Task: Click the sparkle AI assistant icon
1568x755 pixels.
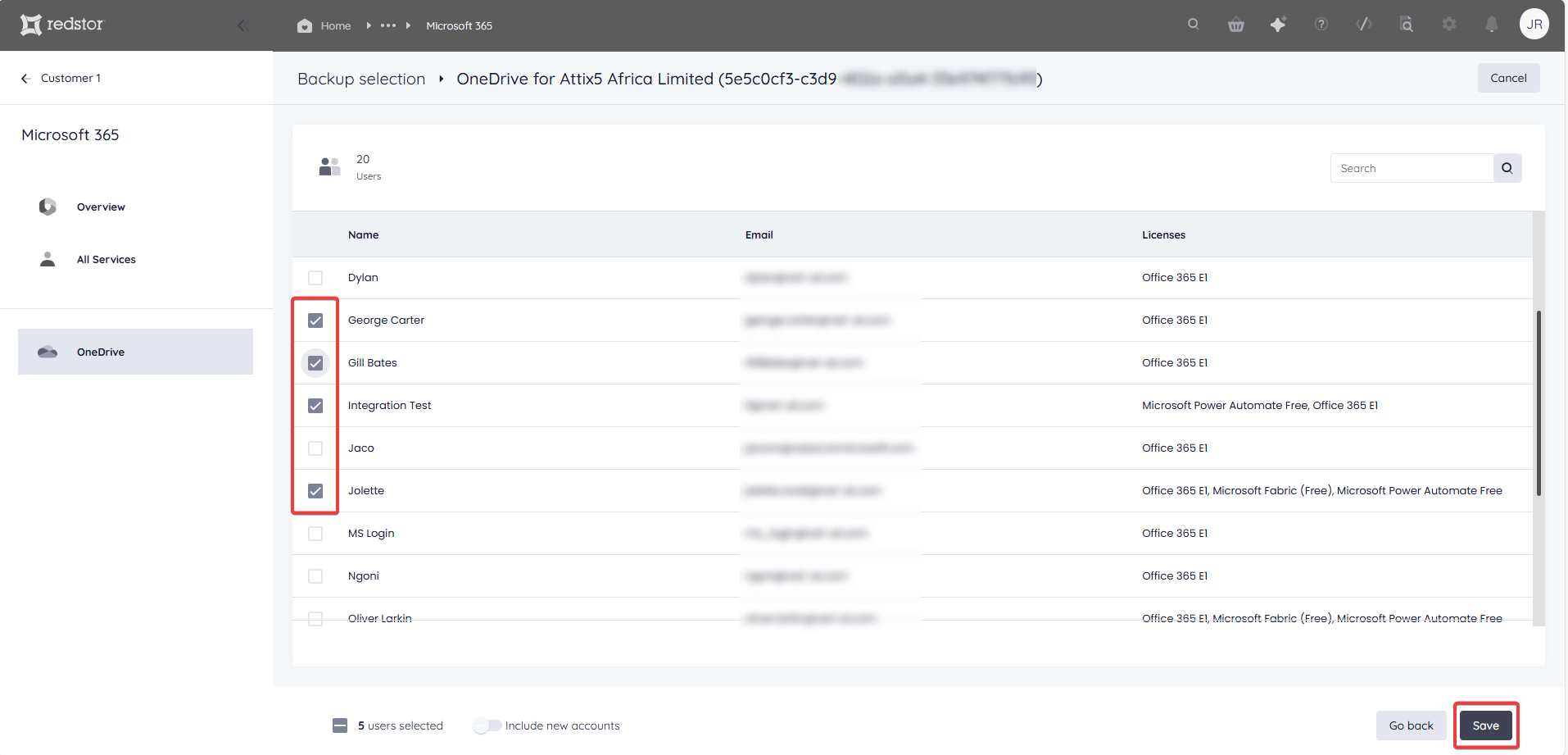Action: click(x=1278, y=25)
